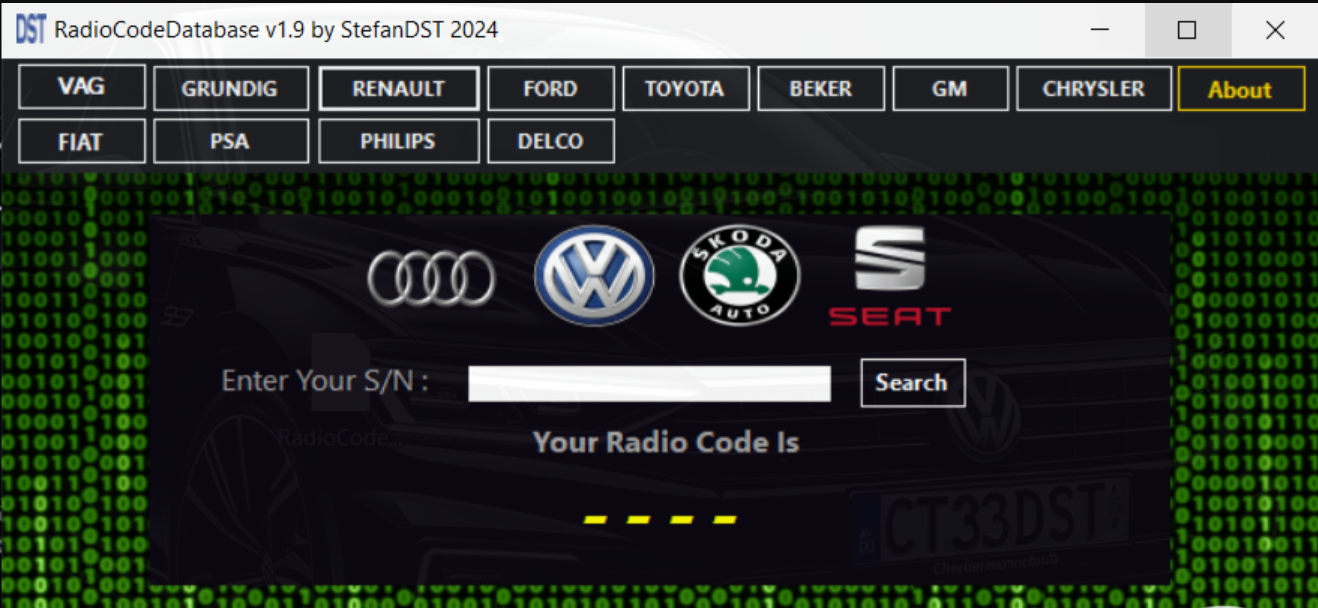Click the Search button

pyautogui.click(x=911, y=383)
